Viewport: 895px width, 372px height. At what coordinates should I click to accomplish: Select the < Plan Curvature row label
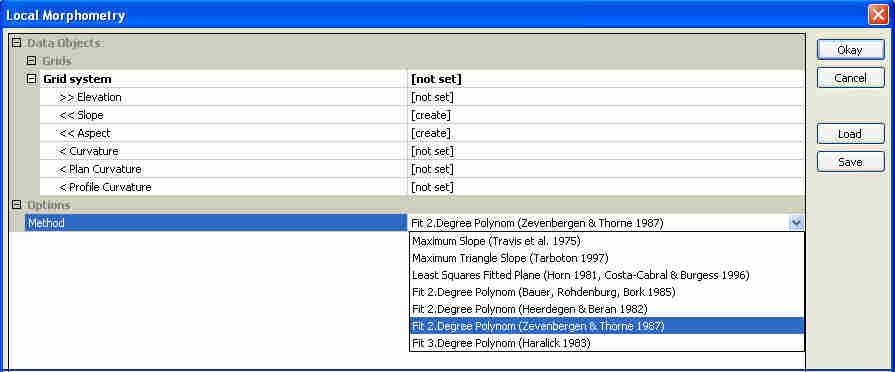click(100, 169)
